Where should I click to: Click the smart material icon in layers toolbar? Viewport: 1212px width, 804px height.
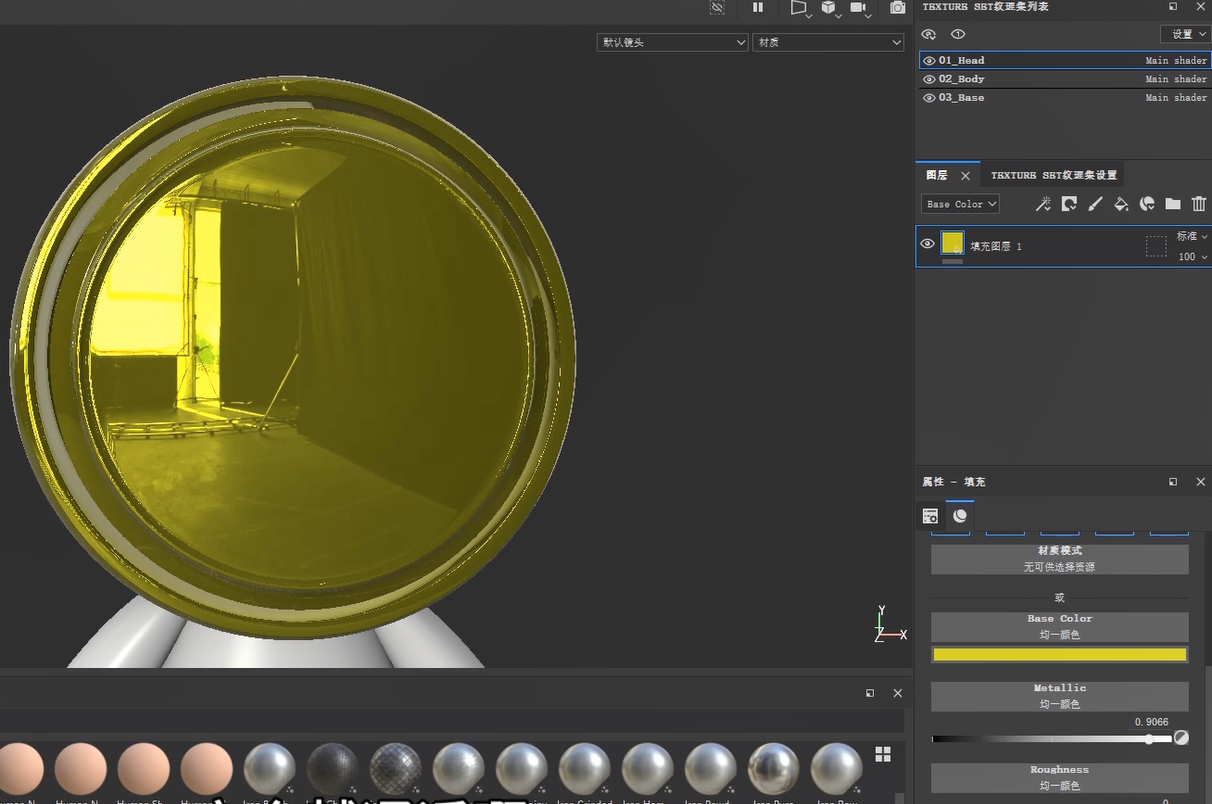tap(1147, 204)
